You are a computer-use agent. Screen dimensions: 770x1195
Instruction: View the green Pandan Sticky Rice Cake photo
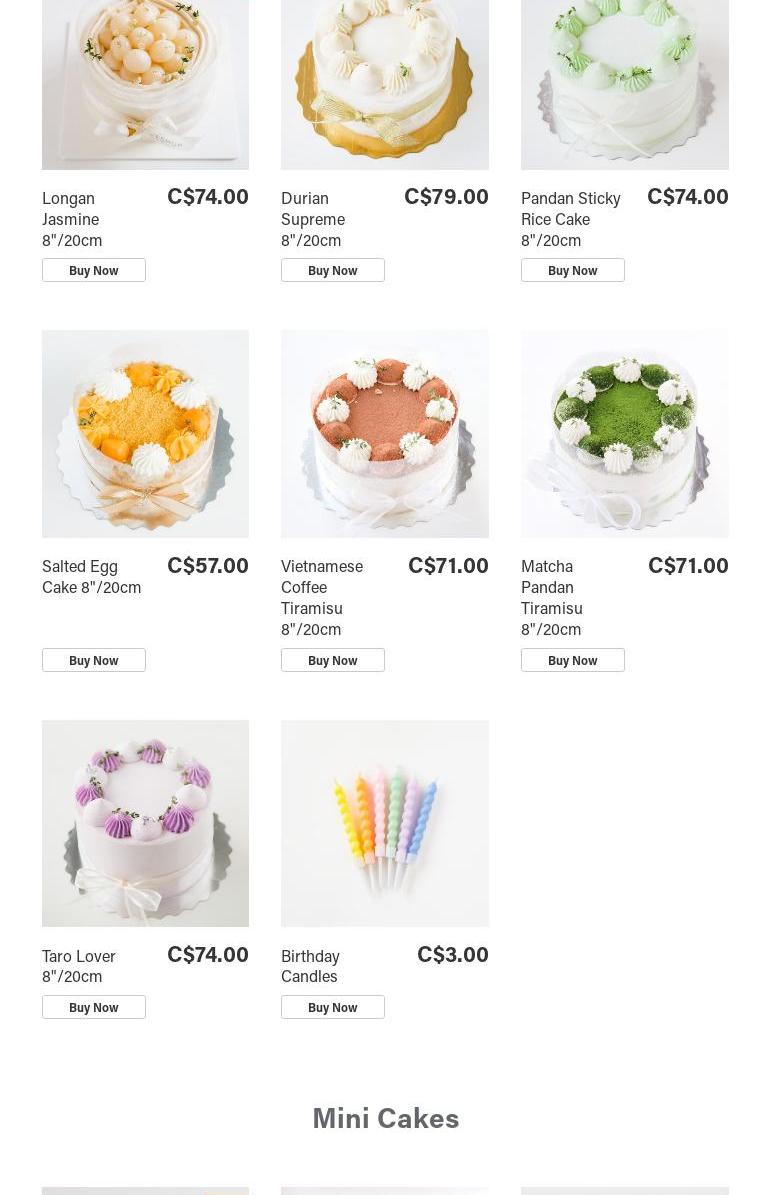[625, 85]
